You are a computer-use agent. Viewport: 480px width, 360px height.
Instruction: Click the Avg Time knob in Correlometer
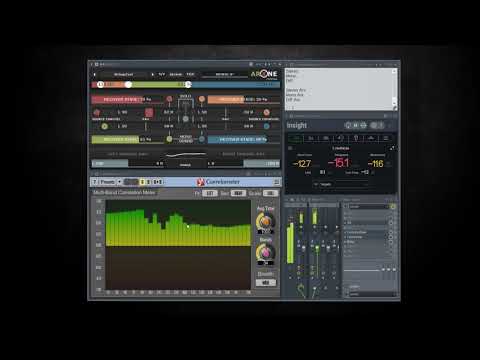click(265, 221)
